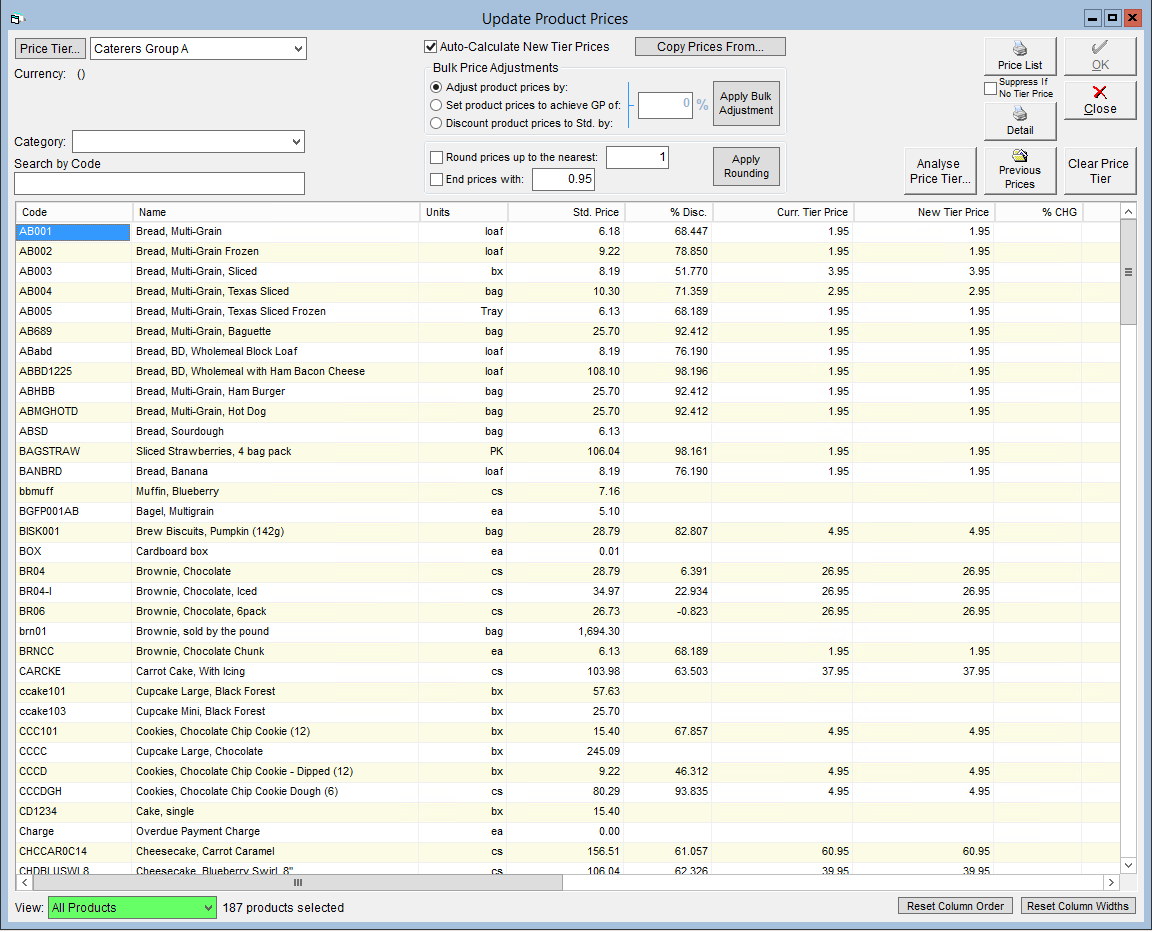
Task: Sort by New Tier Price column header
Action: tap(924, 212)
